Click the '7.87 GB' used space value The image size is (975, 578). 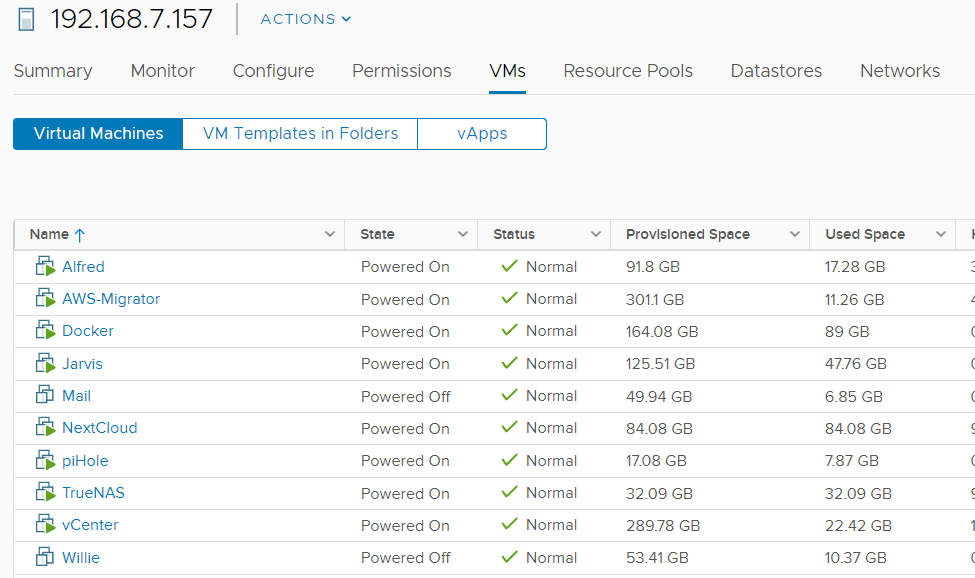coord(852,461)
